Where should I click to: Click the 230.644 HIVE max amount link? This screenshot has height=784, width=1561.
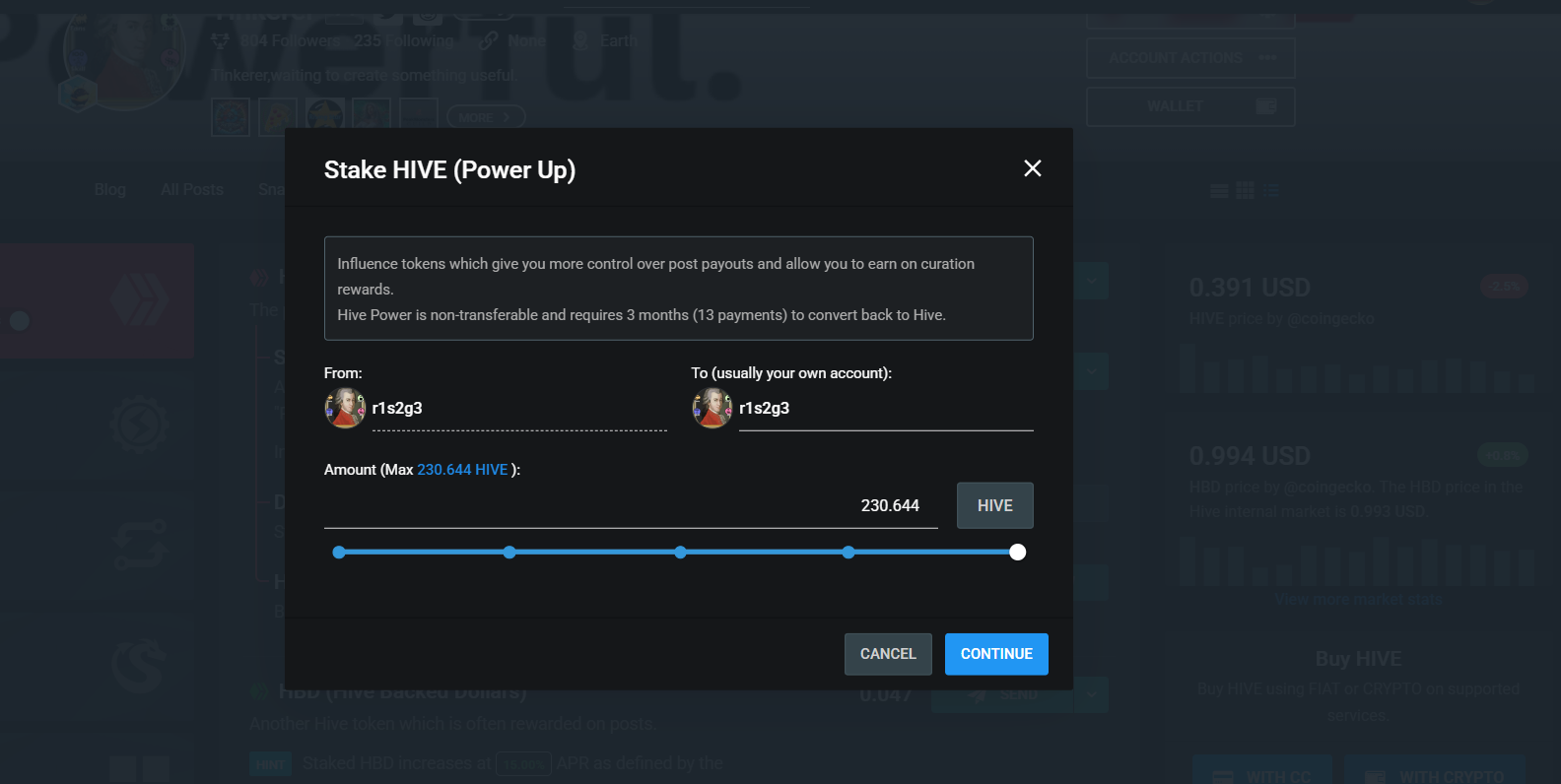click(x=462, y=470)
